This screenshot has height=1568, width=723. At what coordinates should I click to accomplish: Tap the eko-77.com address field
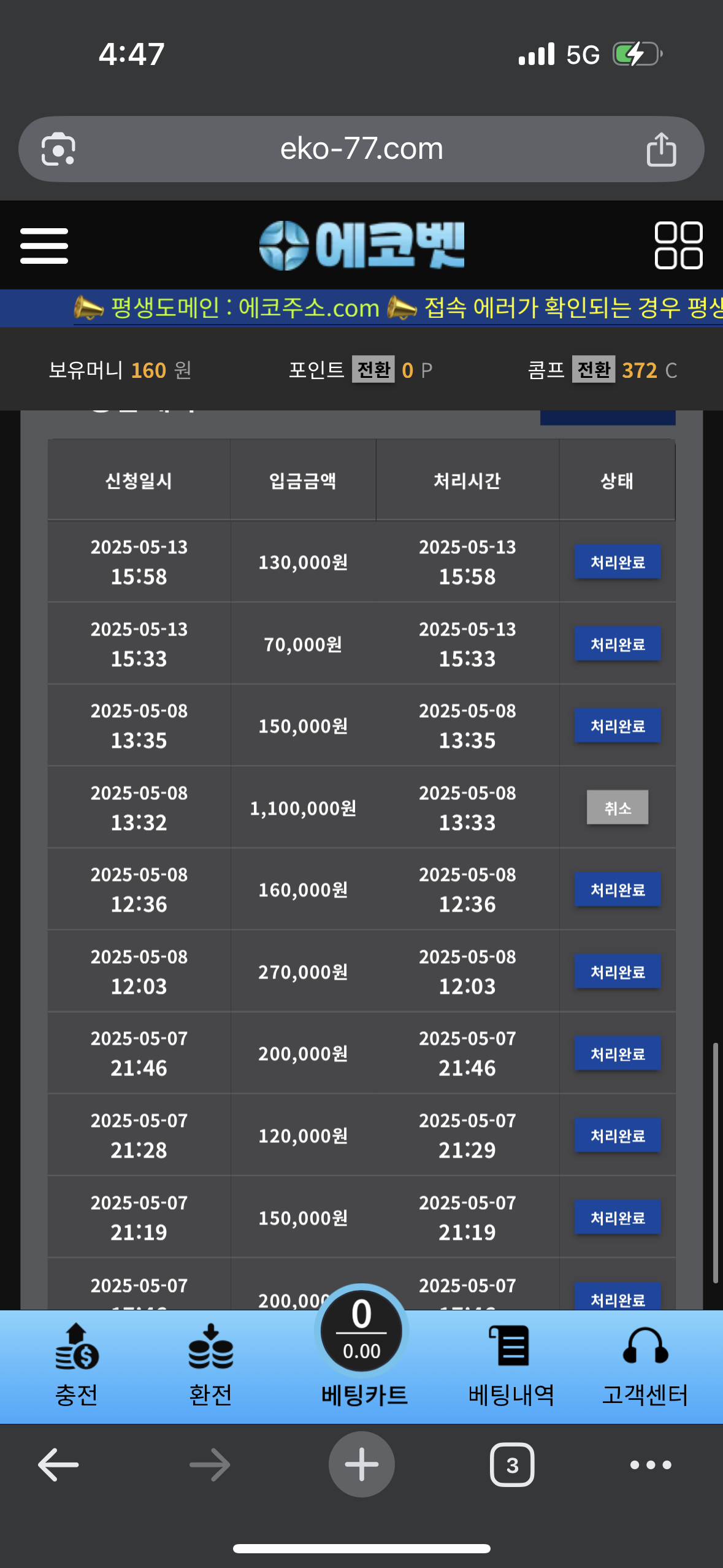361,149
